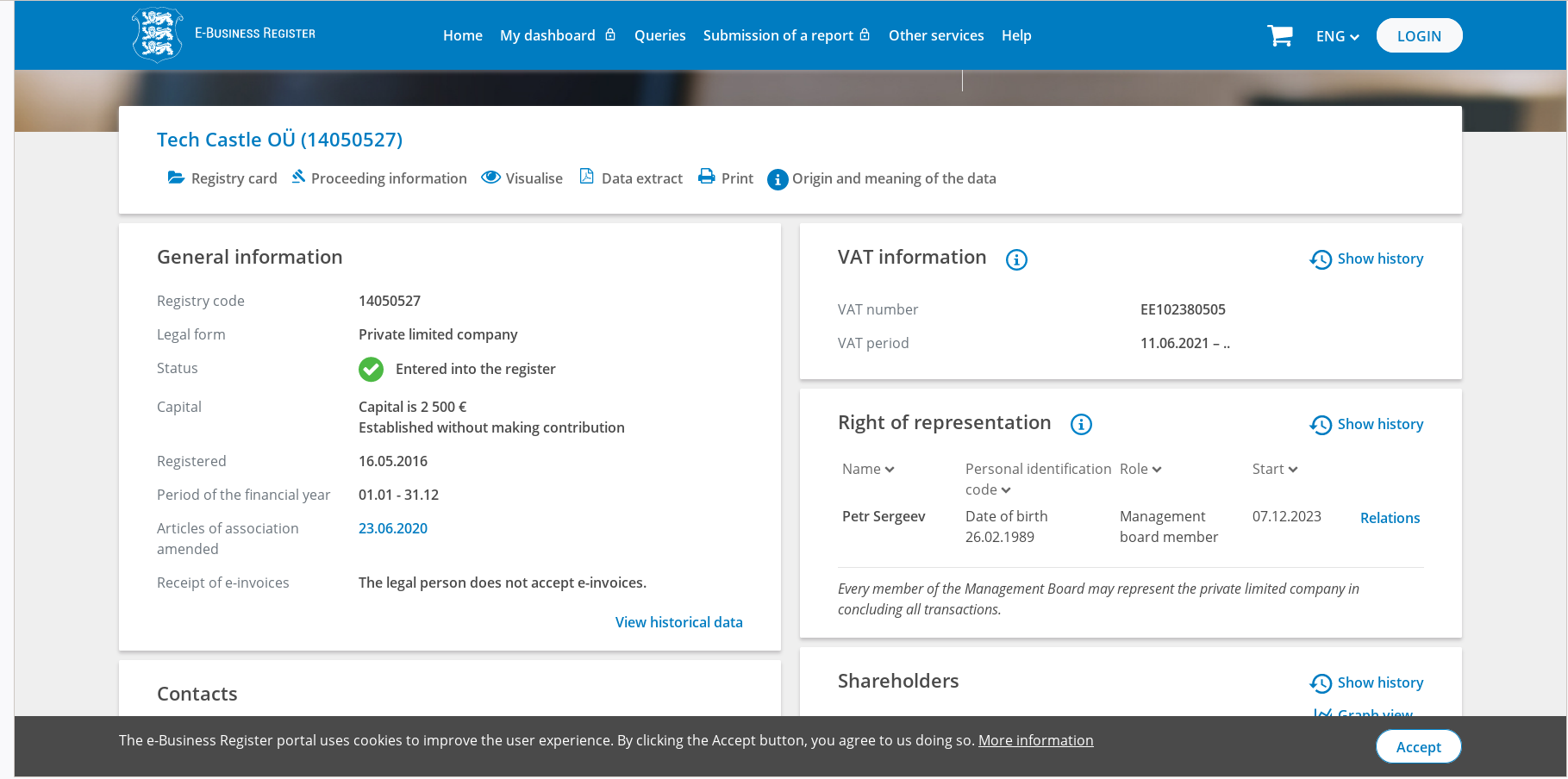
Task: Click the Registry card folder icon
Action: (x=176, y=178)
